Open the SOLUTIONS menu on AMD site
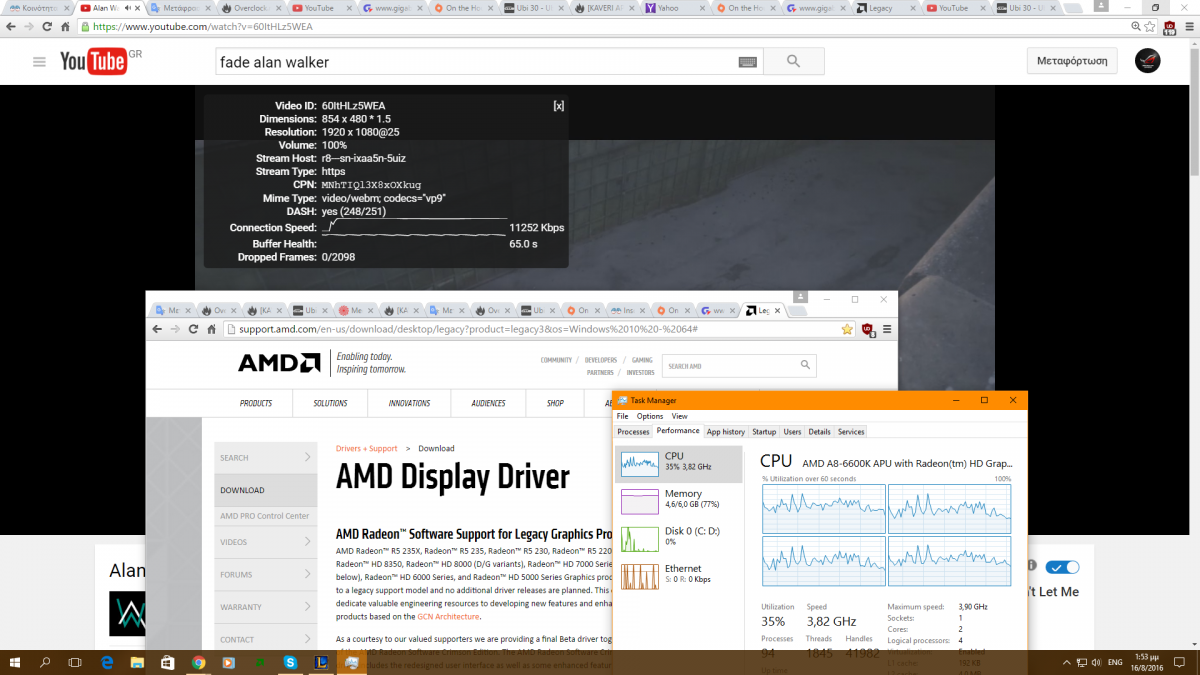This screenshot has height=675, width=1200. pyautogui.click(x=330, y=403)
